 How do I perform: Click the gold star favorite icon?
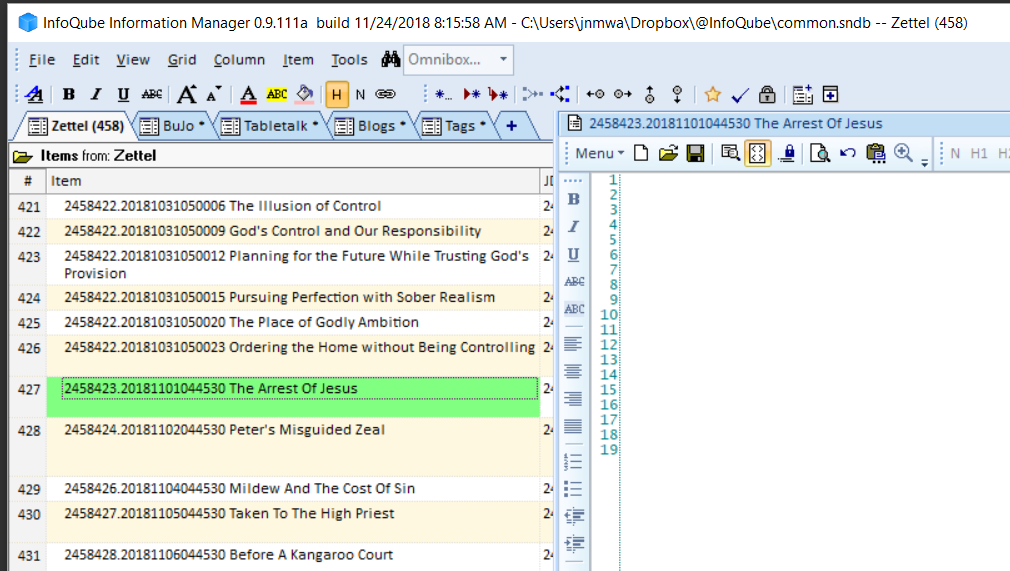(712, 95)
